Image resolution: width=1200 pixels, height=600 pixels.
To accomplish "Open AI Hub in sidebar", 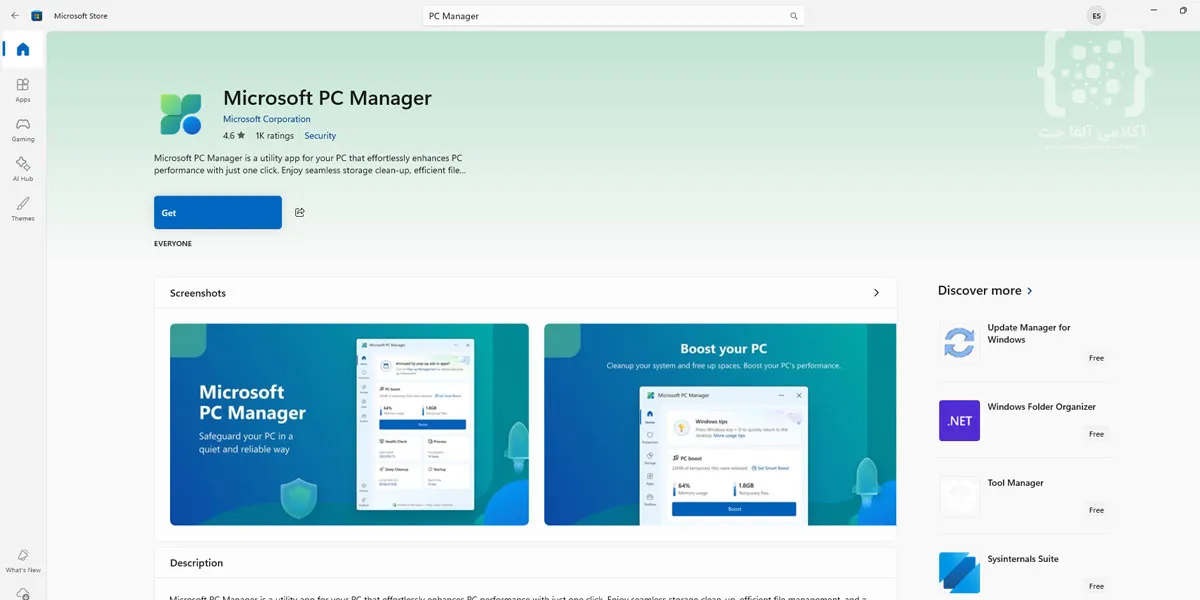I will coord(23,169).
